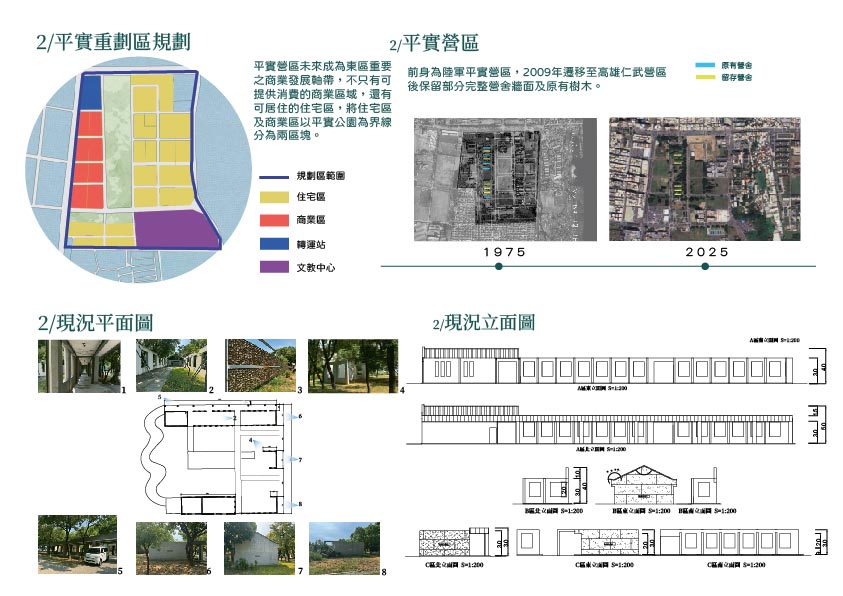Open site photo 2 of the garden path
843x596 pixels.
point(172,365)
